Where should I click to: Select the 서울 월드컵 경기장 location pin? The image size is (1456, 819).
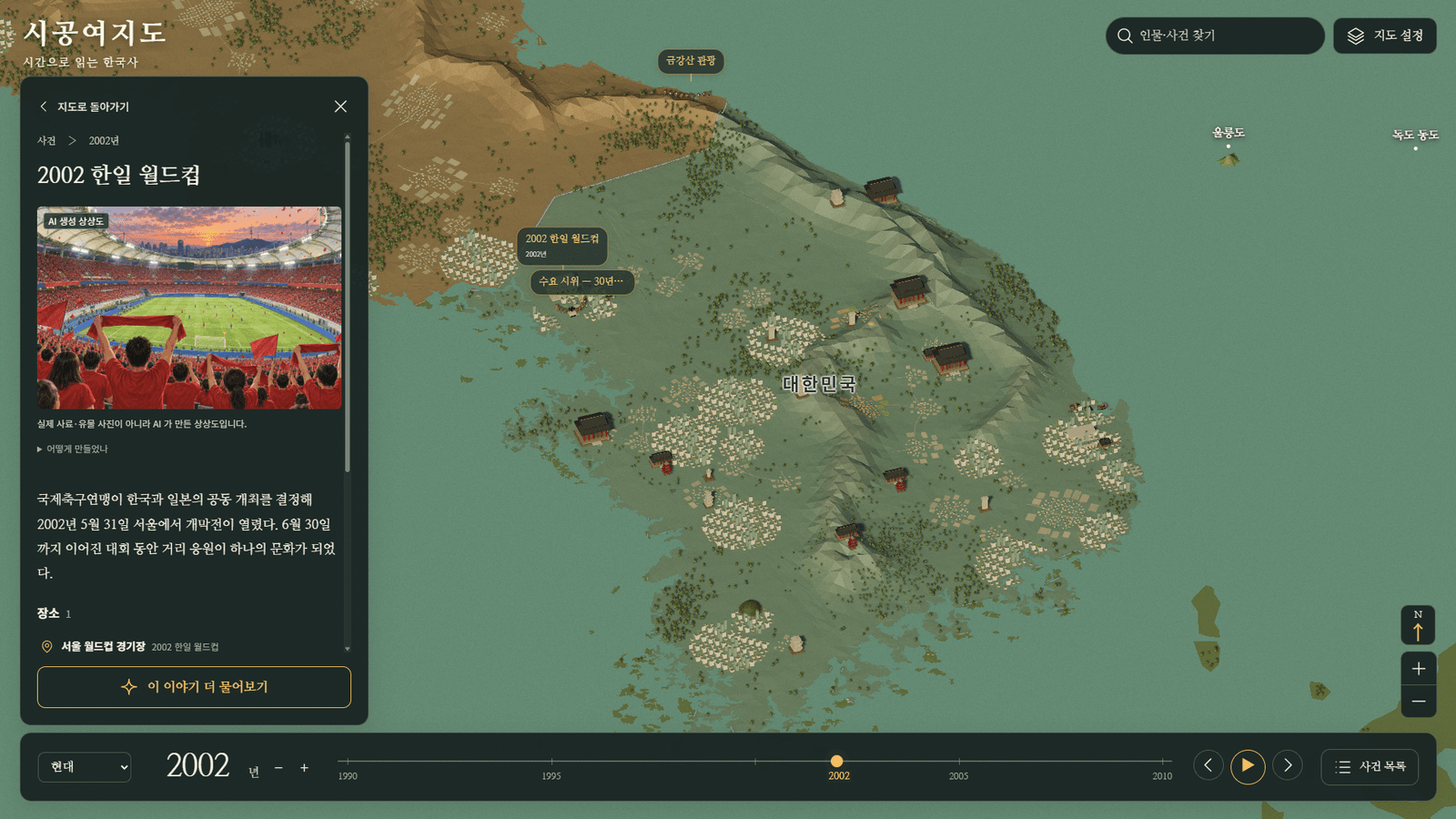click(47, 646)
